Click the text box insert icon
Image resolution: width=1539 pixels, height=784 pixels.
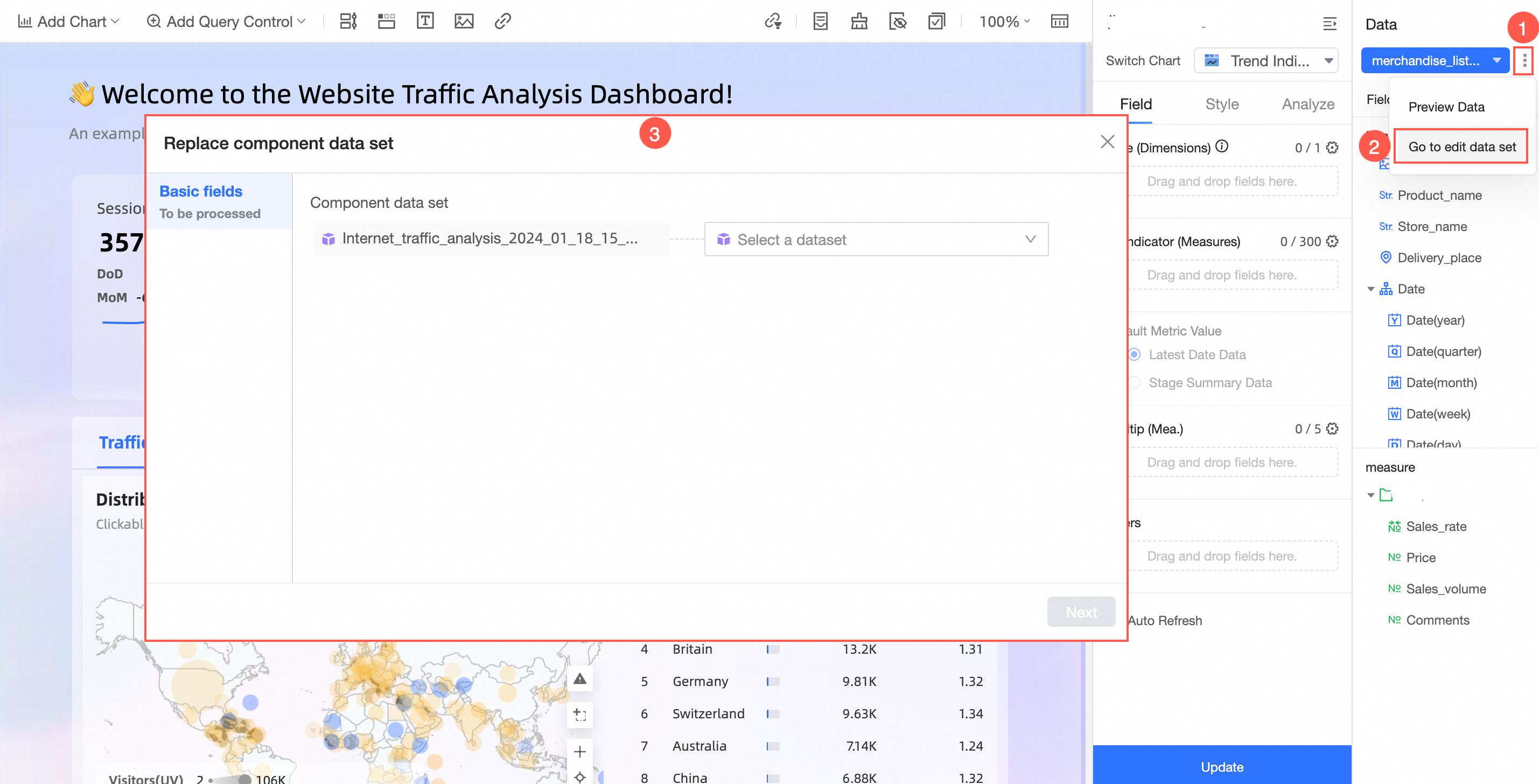pos(425,22)
